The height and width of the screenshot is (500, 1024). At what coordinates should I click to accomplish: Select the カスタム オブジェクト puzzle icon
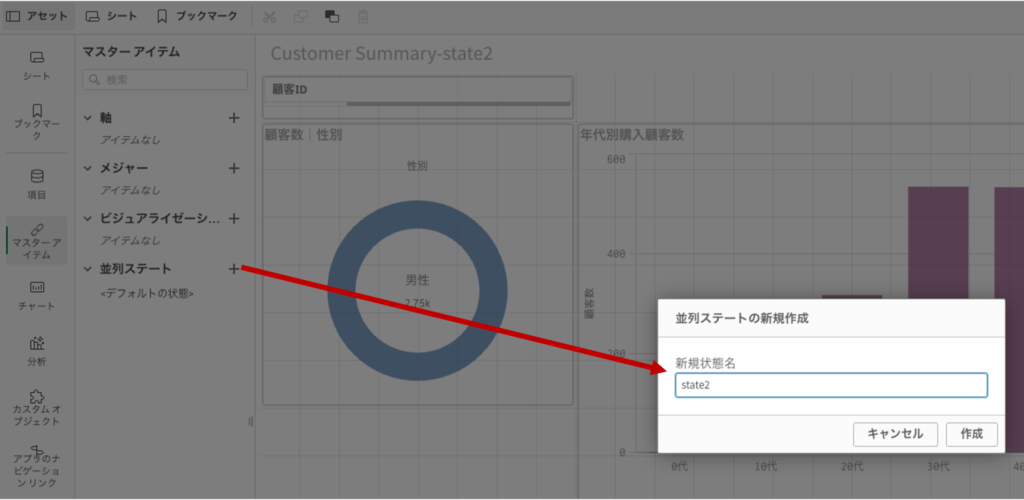37,397
